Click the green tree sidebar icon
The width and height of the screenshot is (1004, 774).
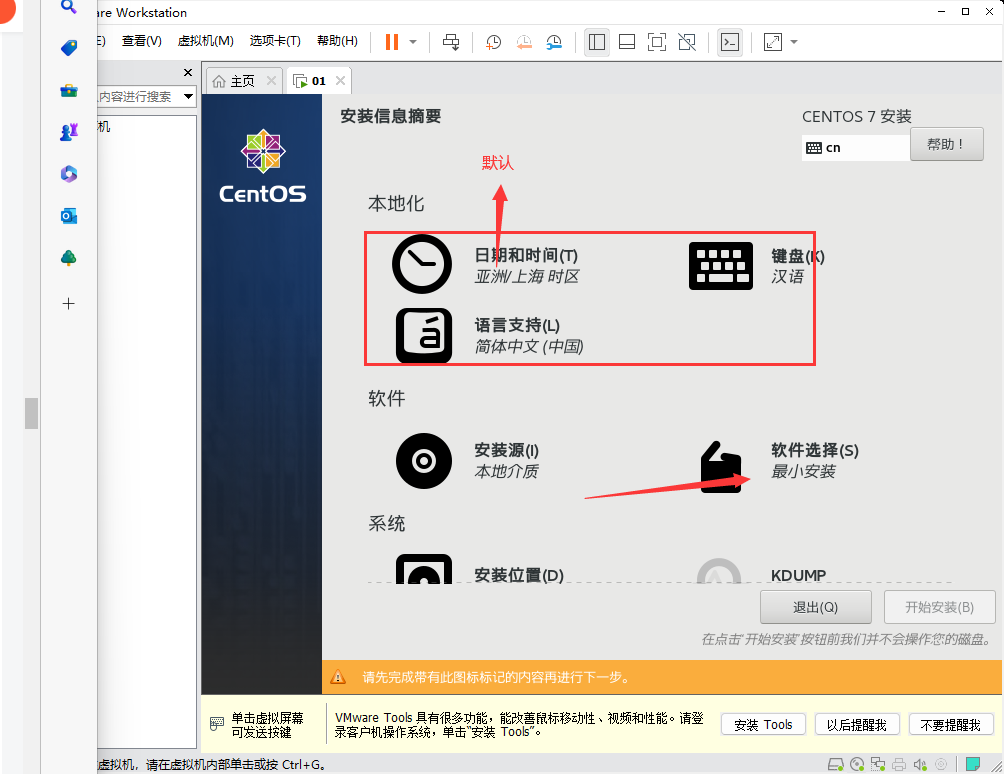pos(69,257)
